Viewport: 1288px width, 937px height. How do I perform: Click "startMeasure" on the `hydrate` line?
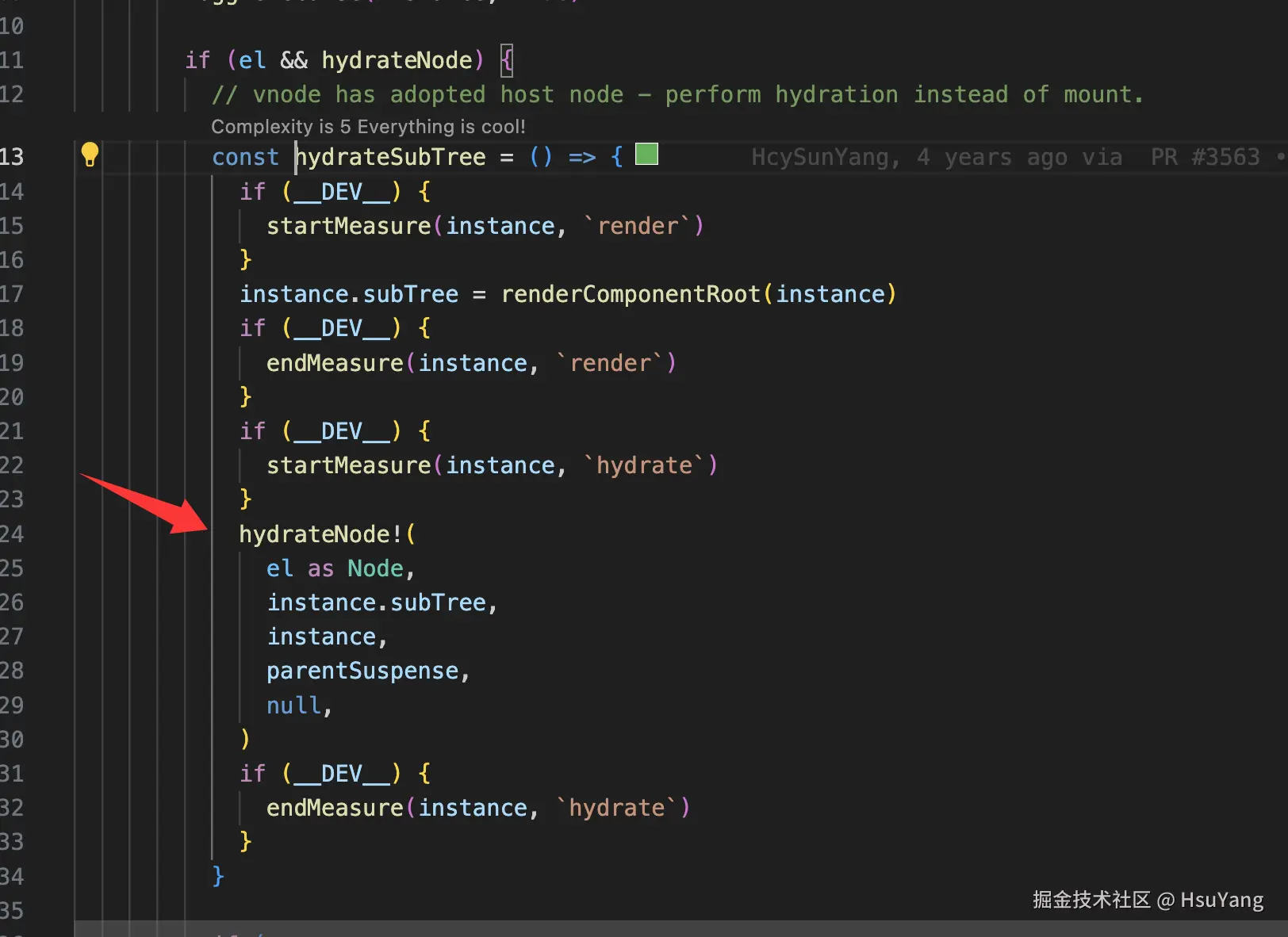pos(348,465)
